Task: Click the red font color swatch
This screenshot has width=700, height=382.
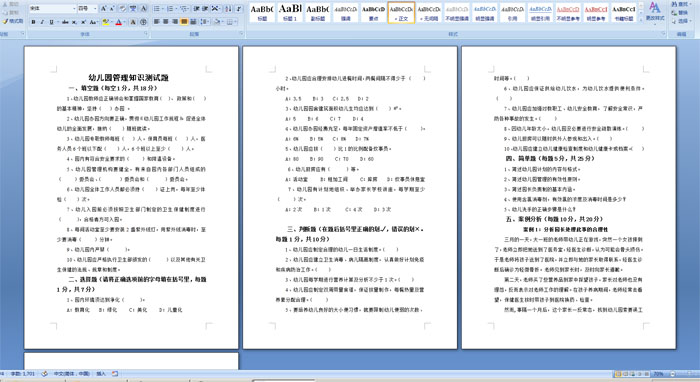Action: (119, 22)
